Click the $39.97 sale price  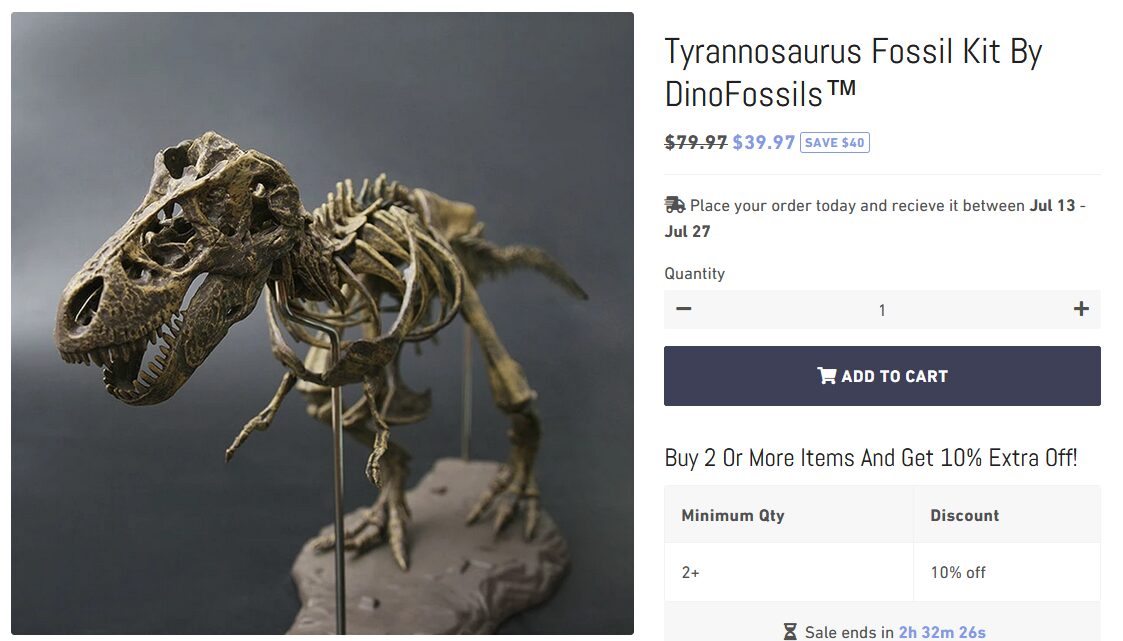click(763, 142)
